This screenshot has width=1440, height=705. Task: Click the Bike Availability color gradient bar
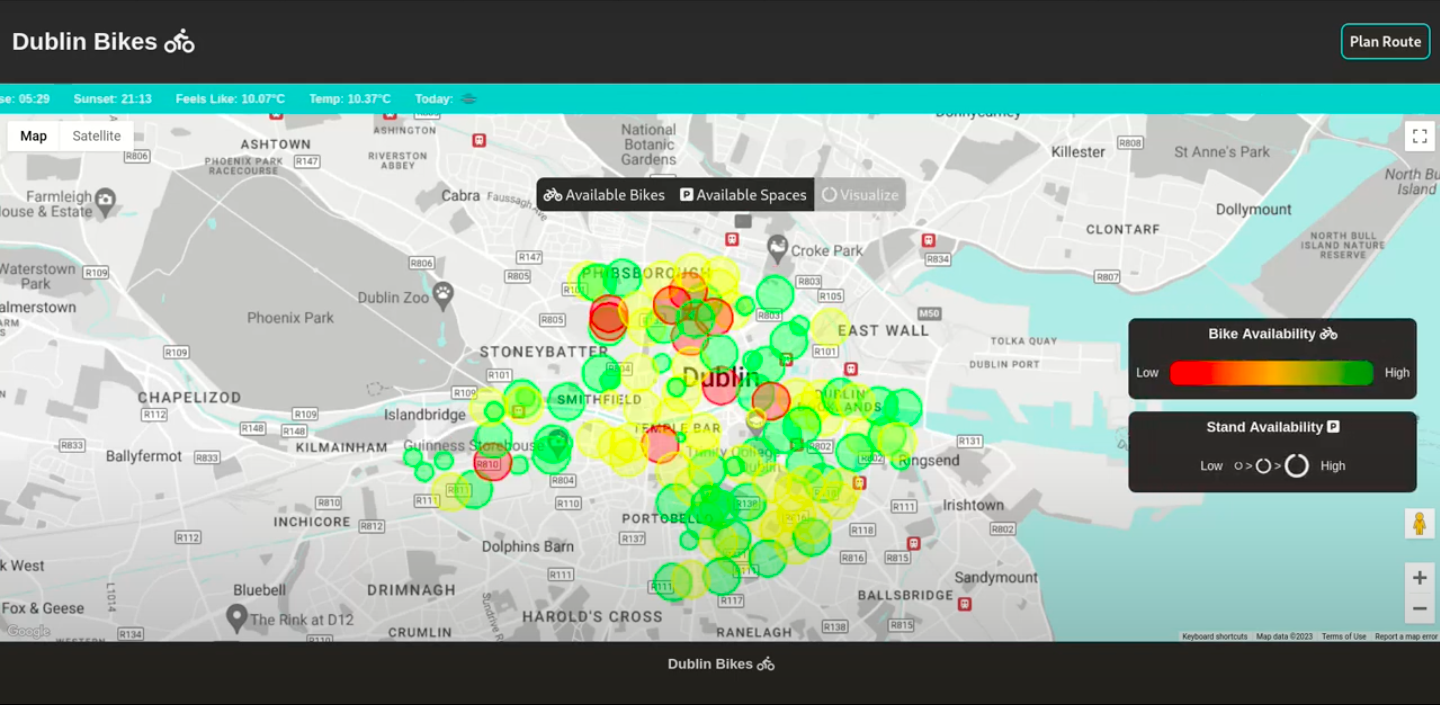[1271, 372]
